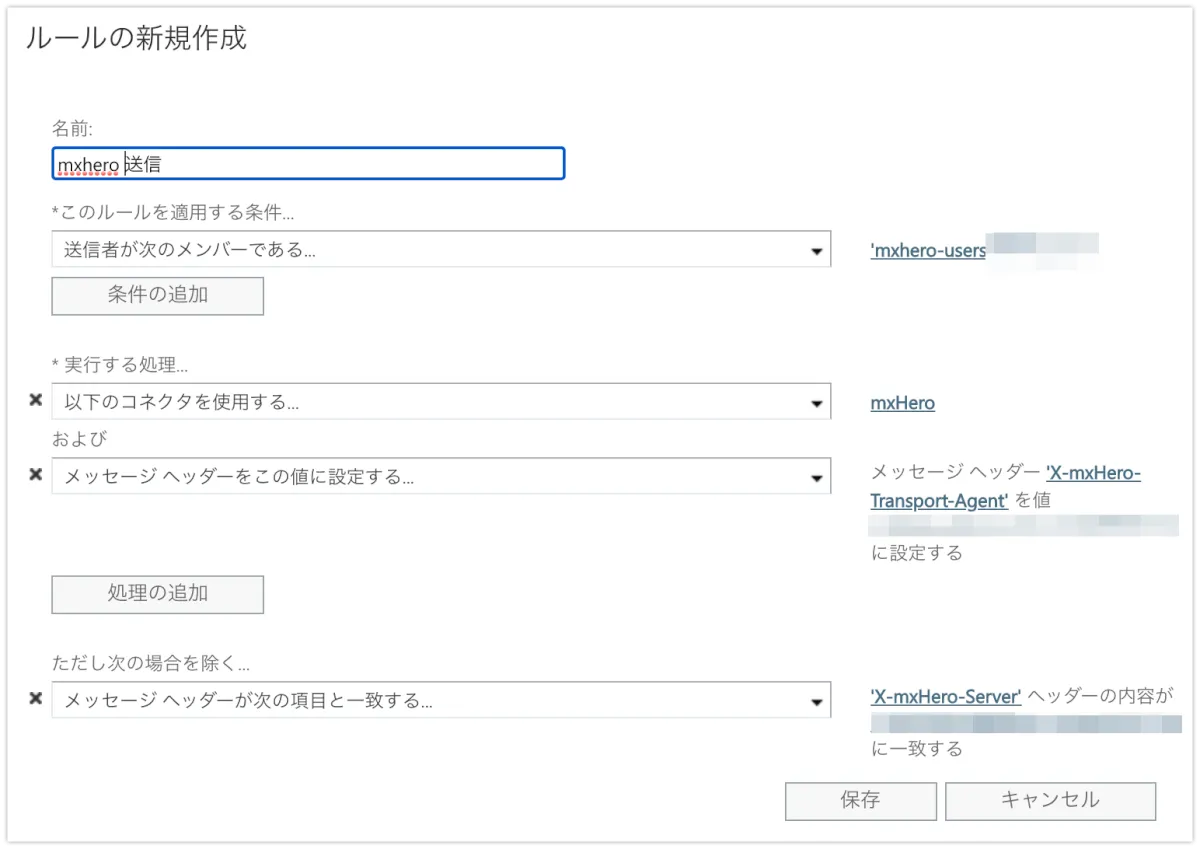Remove the '以下のコネクタを使用する' action
The image size is (1200, 849).
(35, 400)
